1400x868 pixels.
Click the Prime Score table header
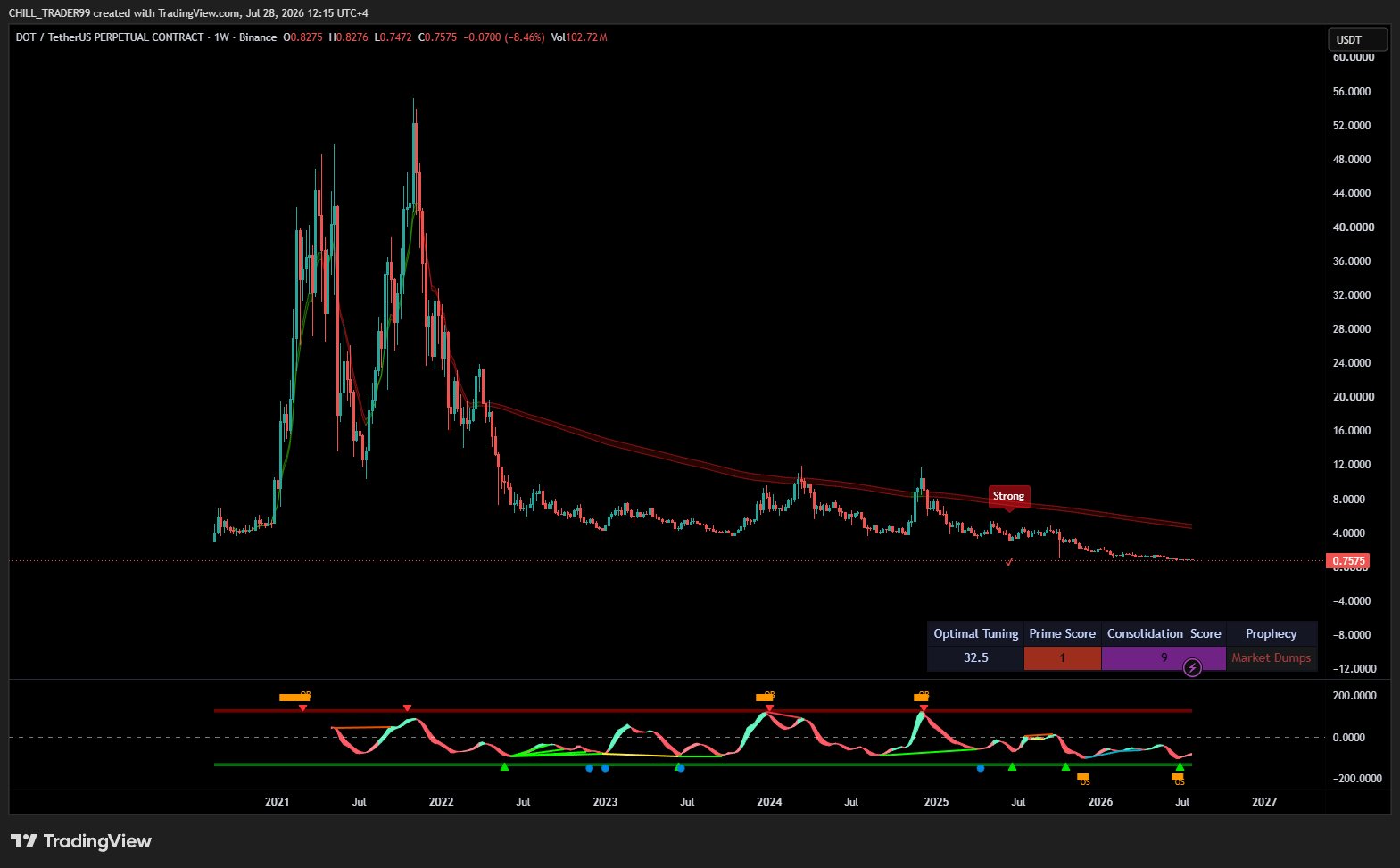coord(1062,633)
